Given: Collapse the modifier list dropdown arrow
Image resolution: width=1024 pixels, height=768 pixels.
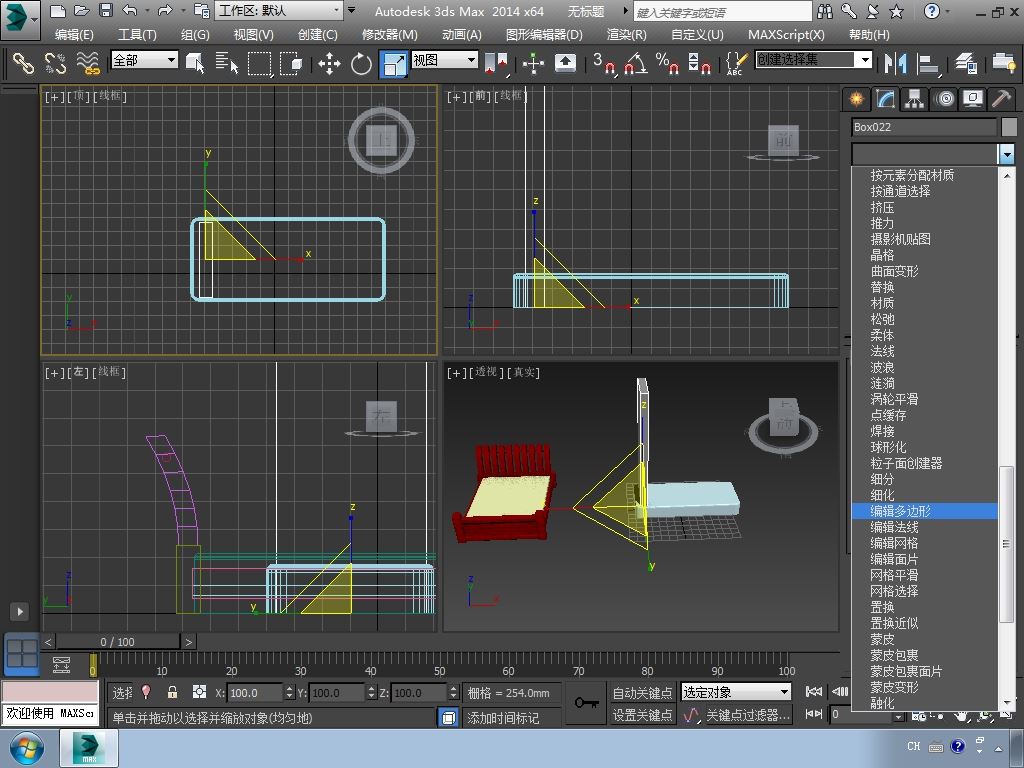Looking at the screenshot, I should coord(1006,155).
